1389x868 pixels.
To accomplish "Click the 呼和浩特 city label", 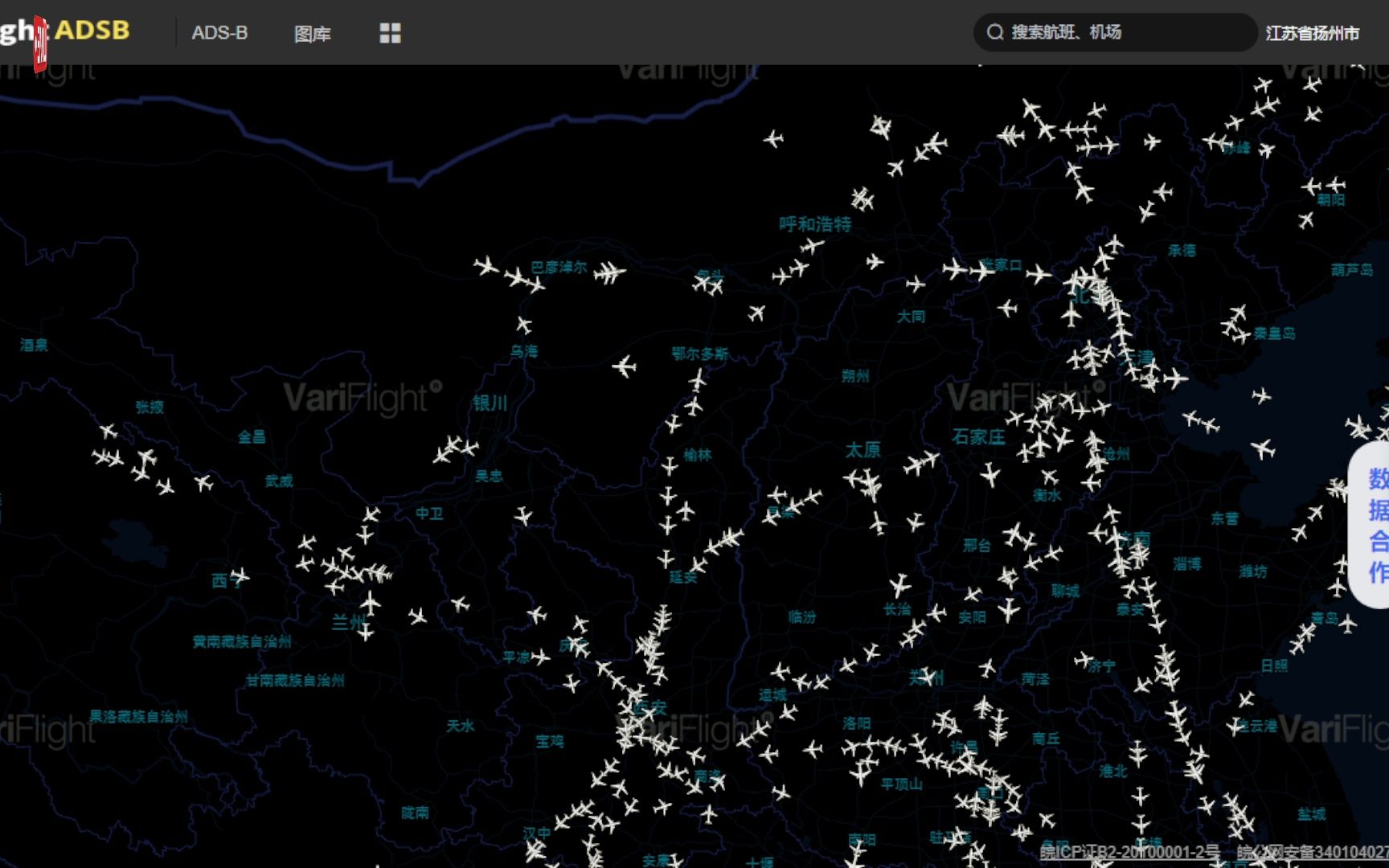I will (815, 224).
